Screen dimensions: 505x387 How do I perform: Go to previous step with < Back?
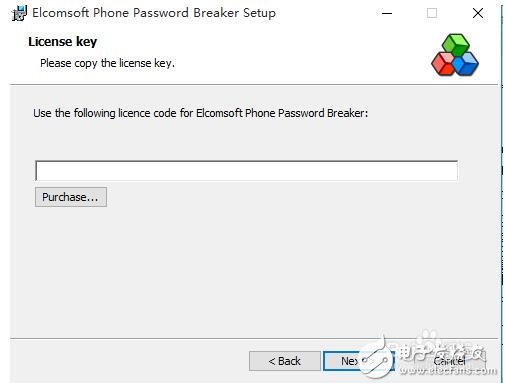[x=285, y=361]
